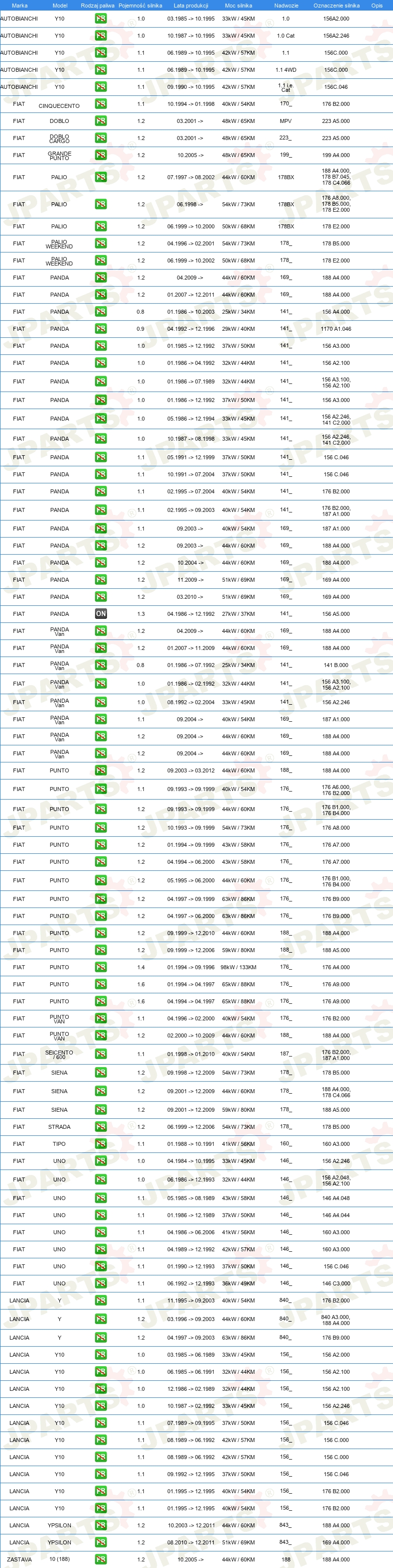
Task: Click fuel icon in PANDA 0.9 row
Action: coord(101,329)
